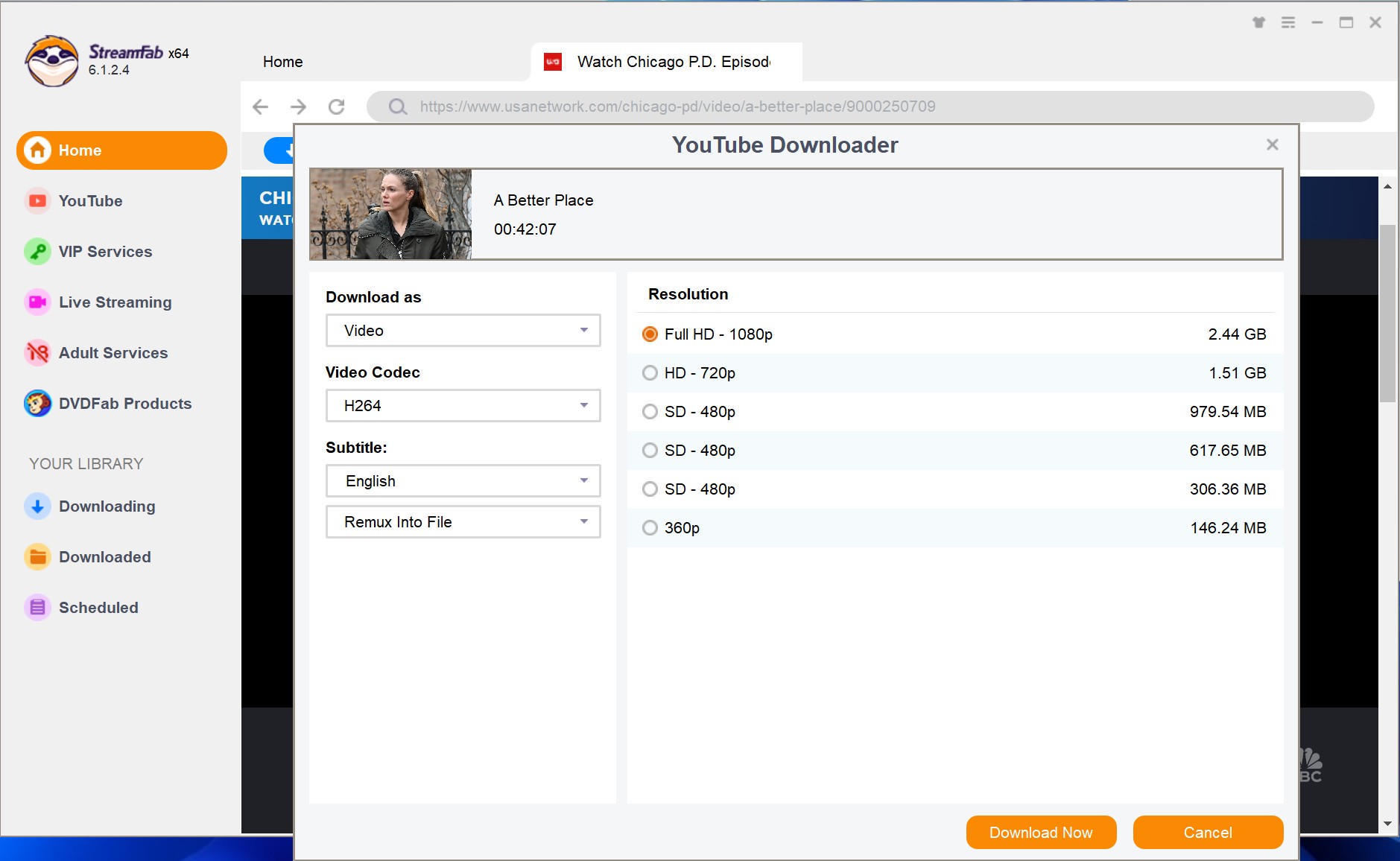Viewport: 1400px width, 861px height.
Task: Click the DVDFab Products icon
Action: 37,404
